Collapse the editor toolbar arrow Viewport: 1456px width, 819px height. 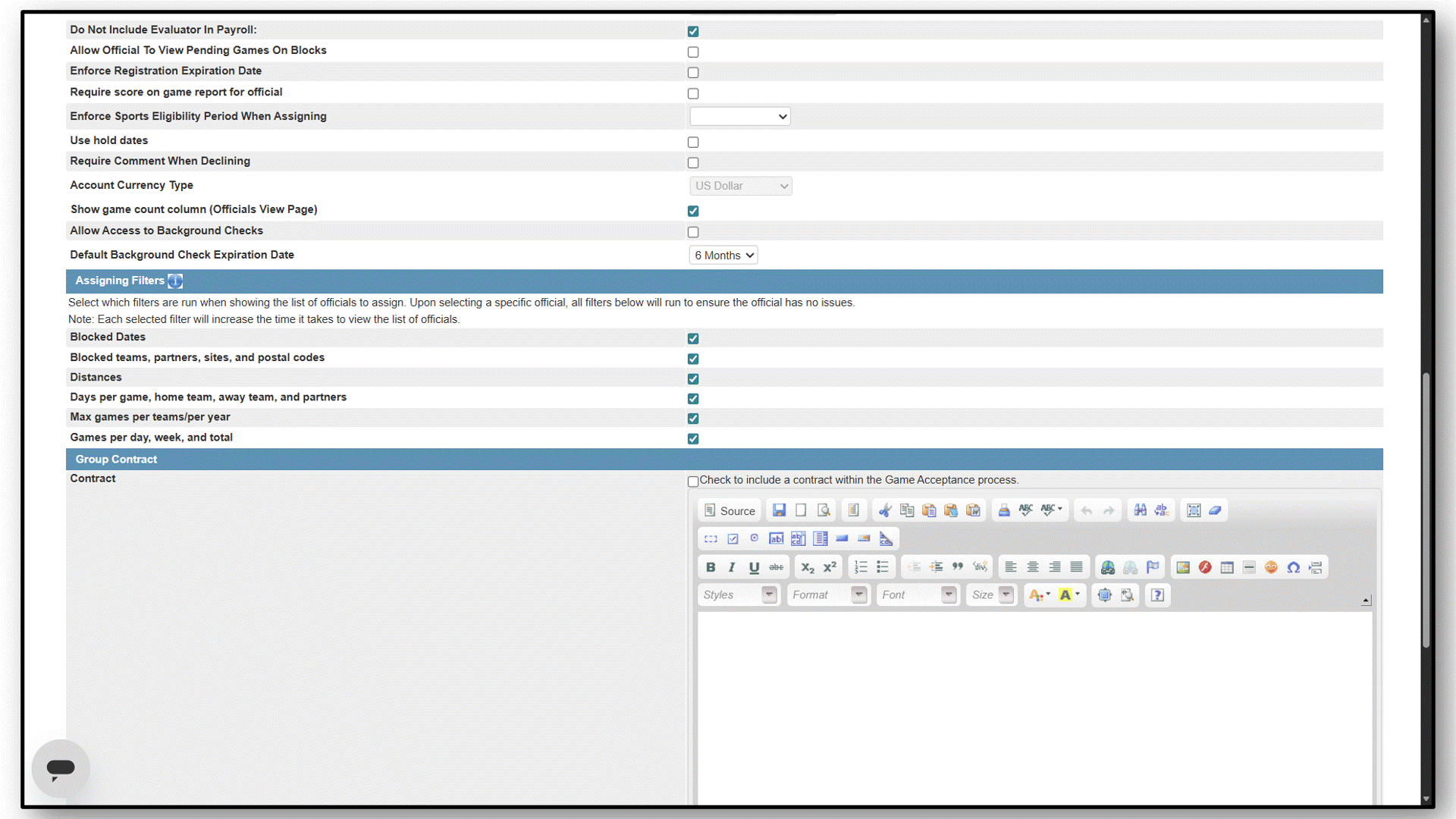coord(1366,601)
